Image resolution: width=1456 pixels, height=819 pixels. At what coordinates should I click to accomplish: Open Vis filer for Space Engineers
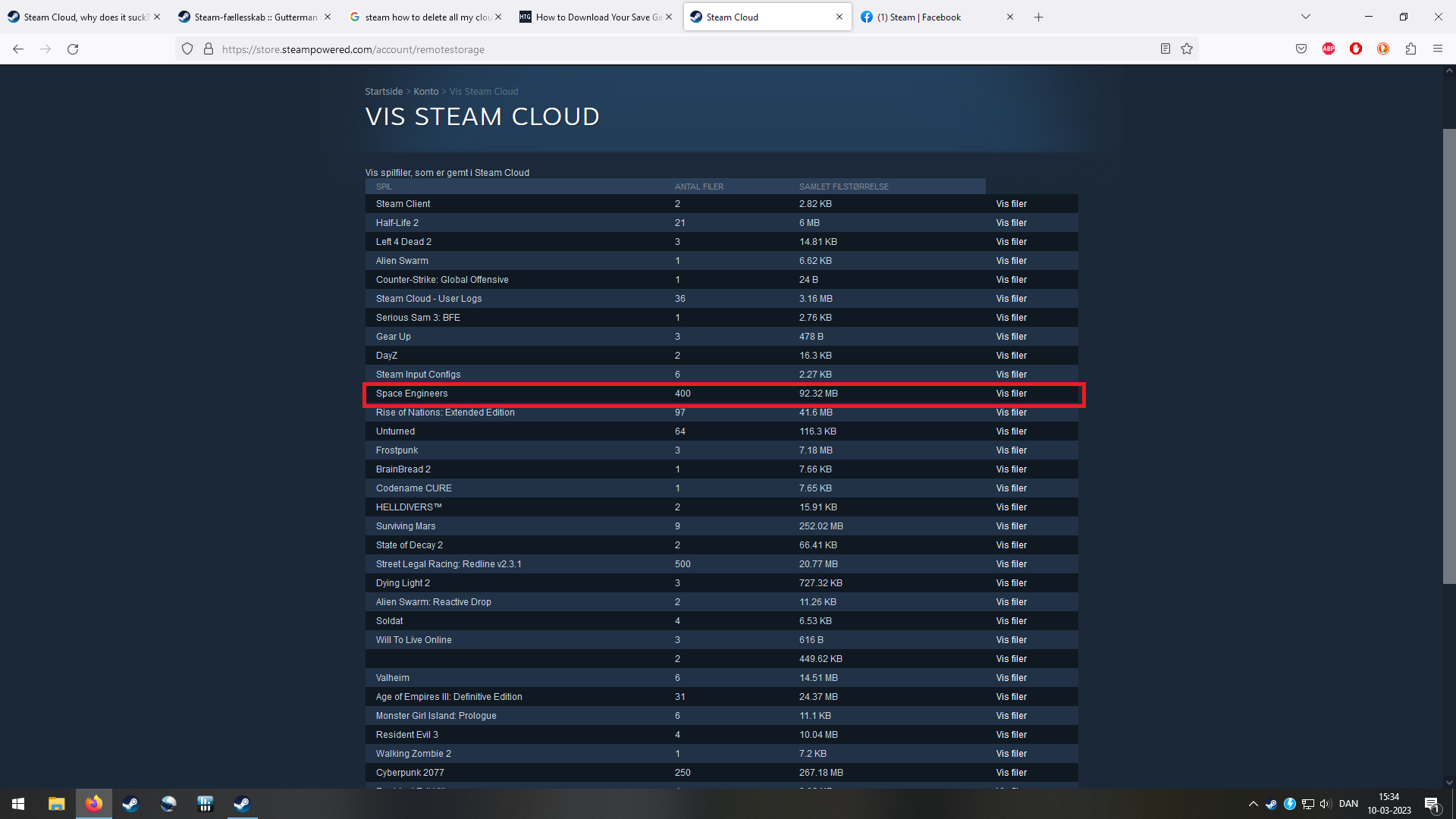[1011, 394]
